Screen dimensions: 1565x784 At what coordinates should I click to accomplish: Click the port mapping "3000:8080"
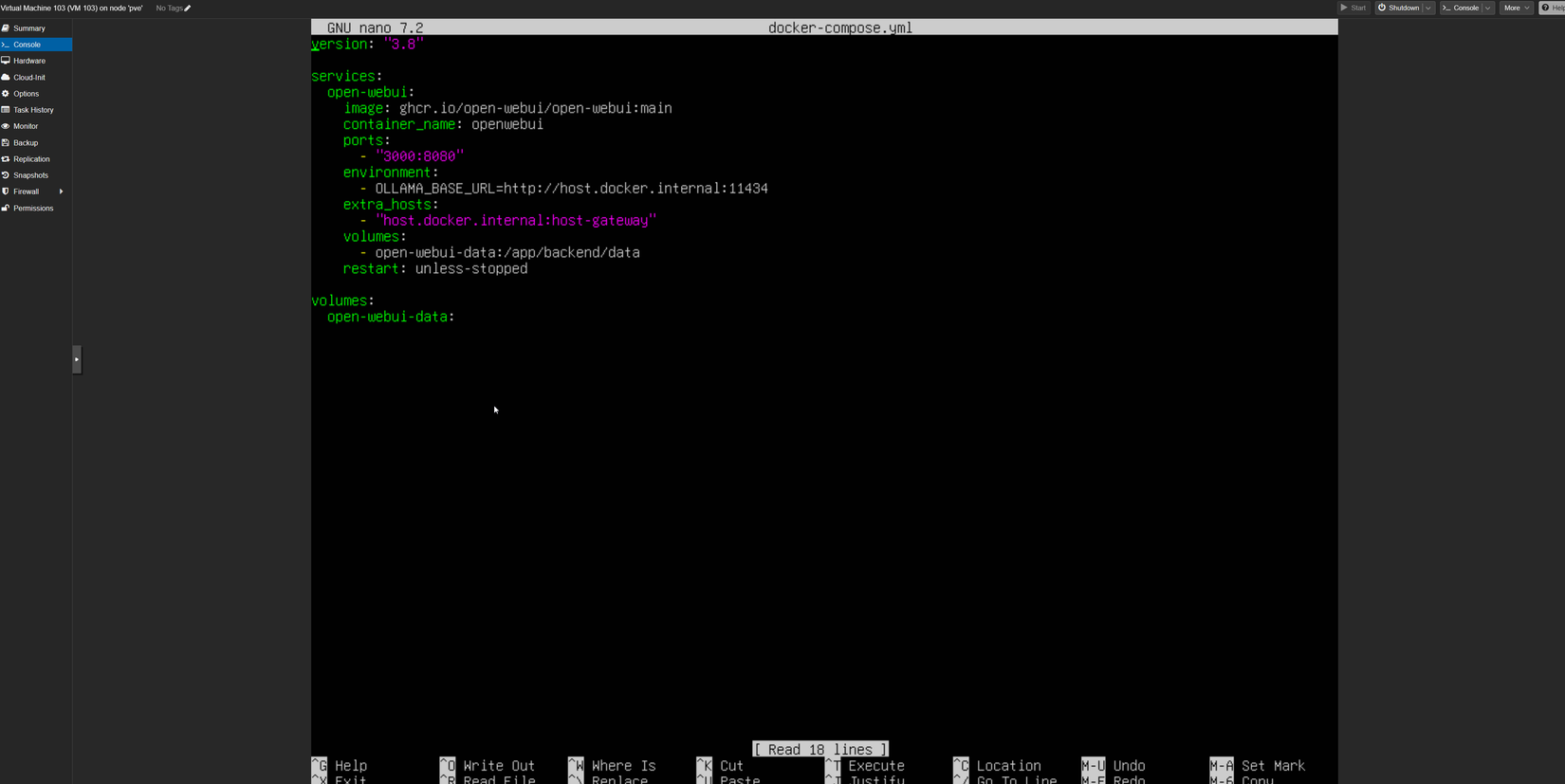pos(419,156)
